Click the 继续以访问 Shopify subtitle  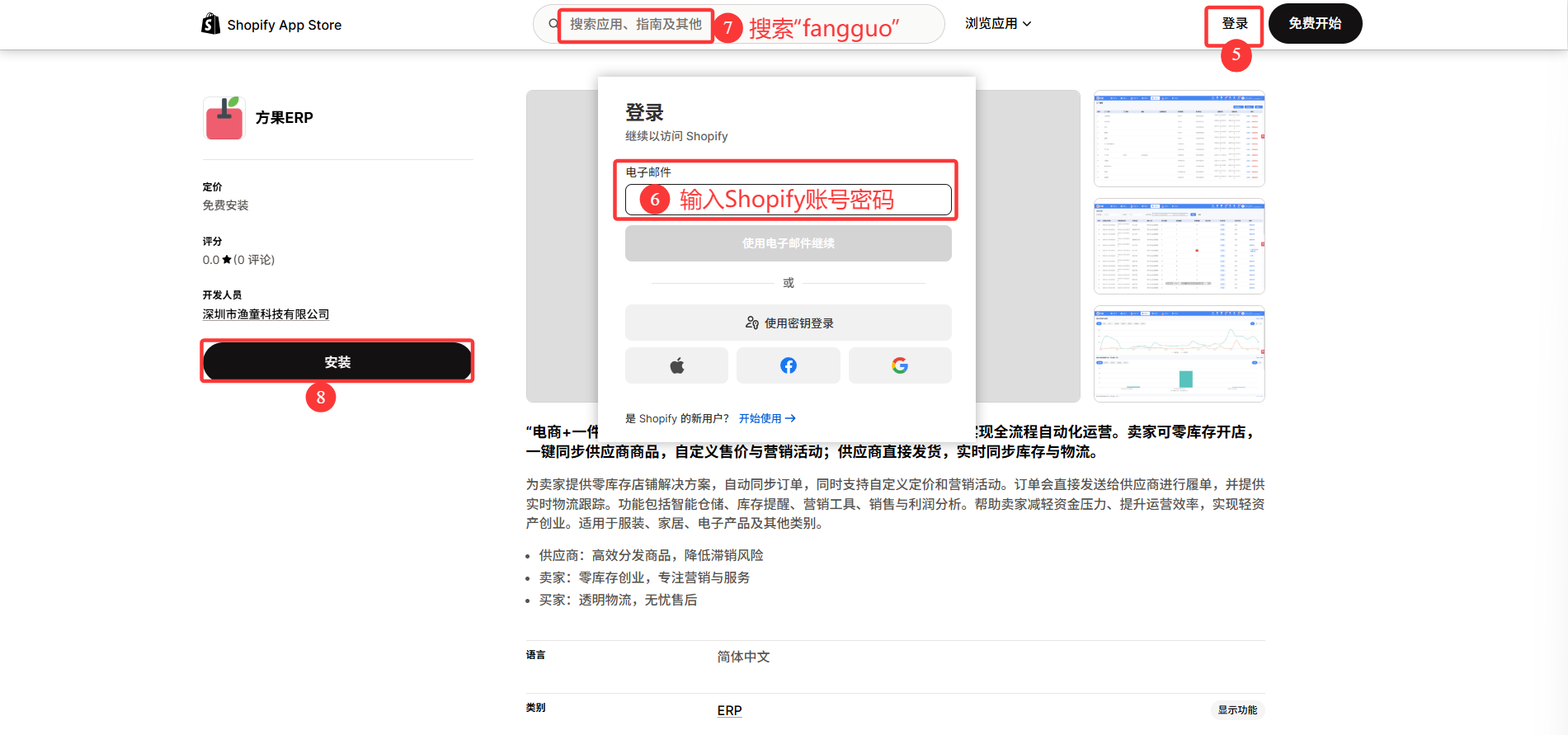click(x=676, y=136)
